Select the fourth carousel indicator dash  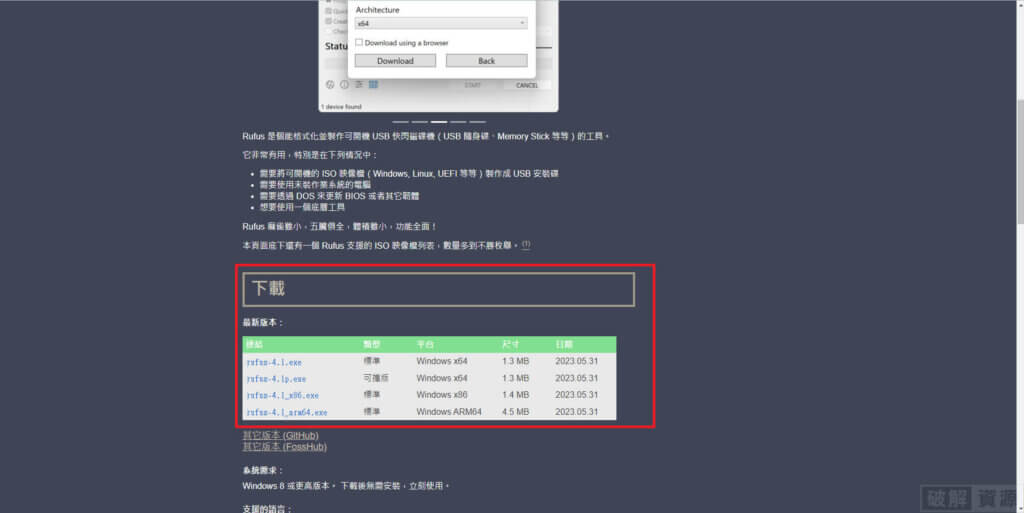tap(458, 122)
